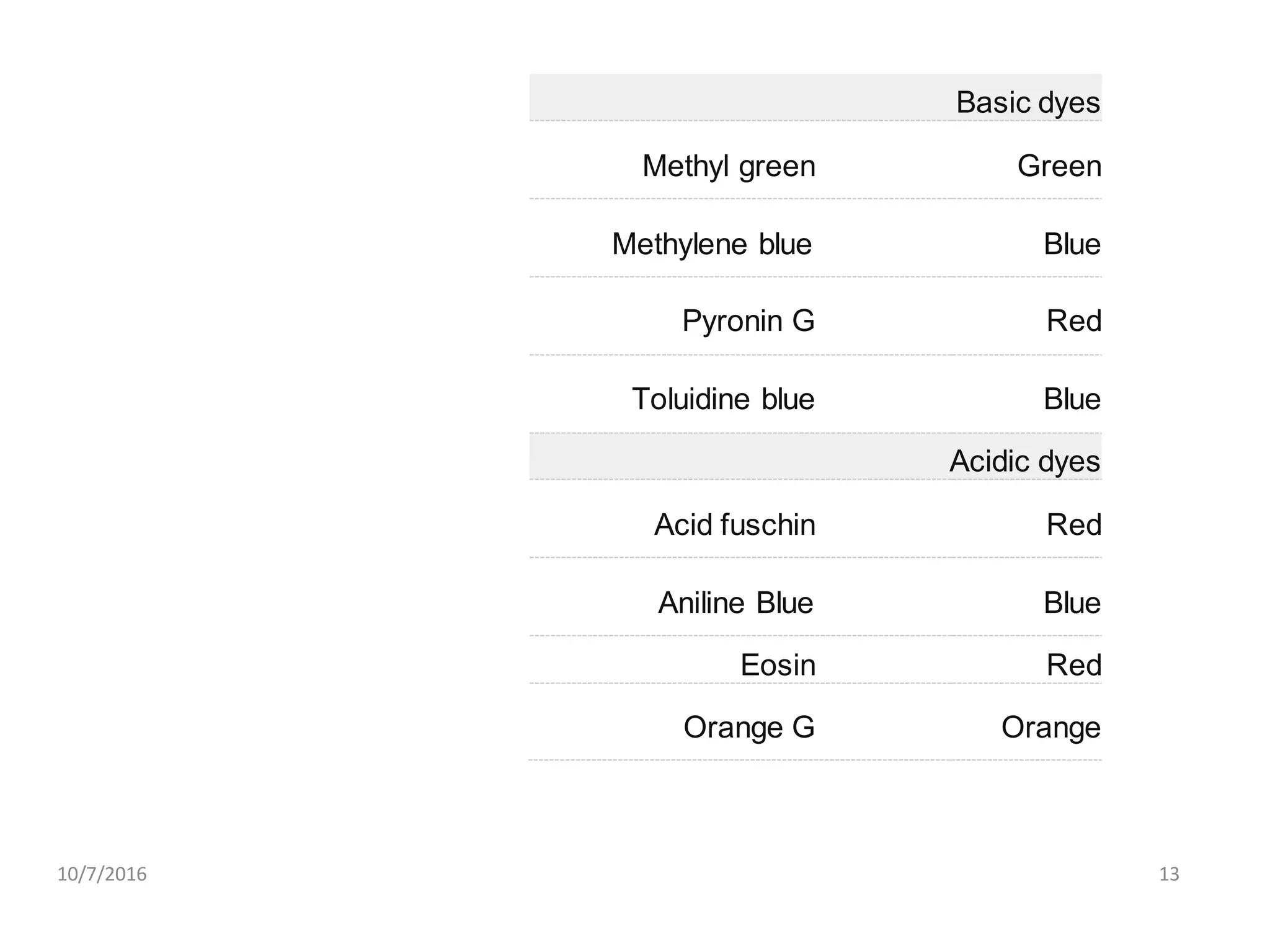
Task: Click "Red" next to Acid fuschin
Action: coord(1073,525)
